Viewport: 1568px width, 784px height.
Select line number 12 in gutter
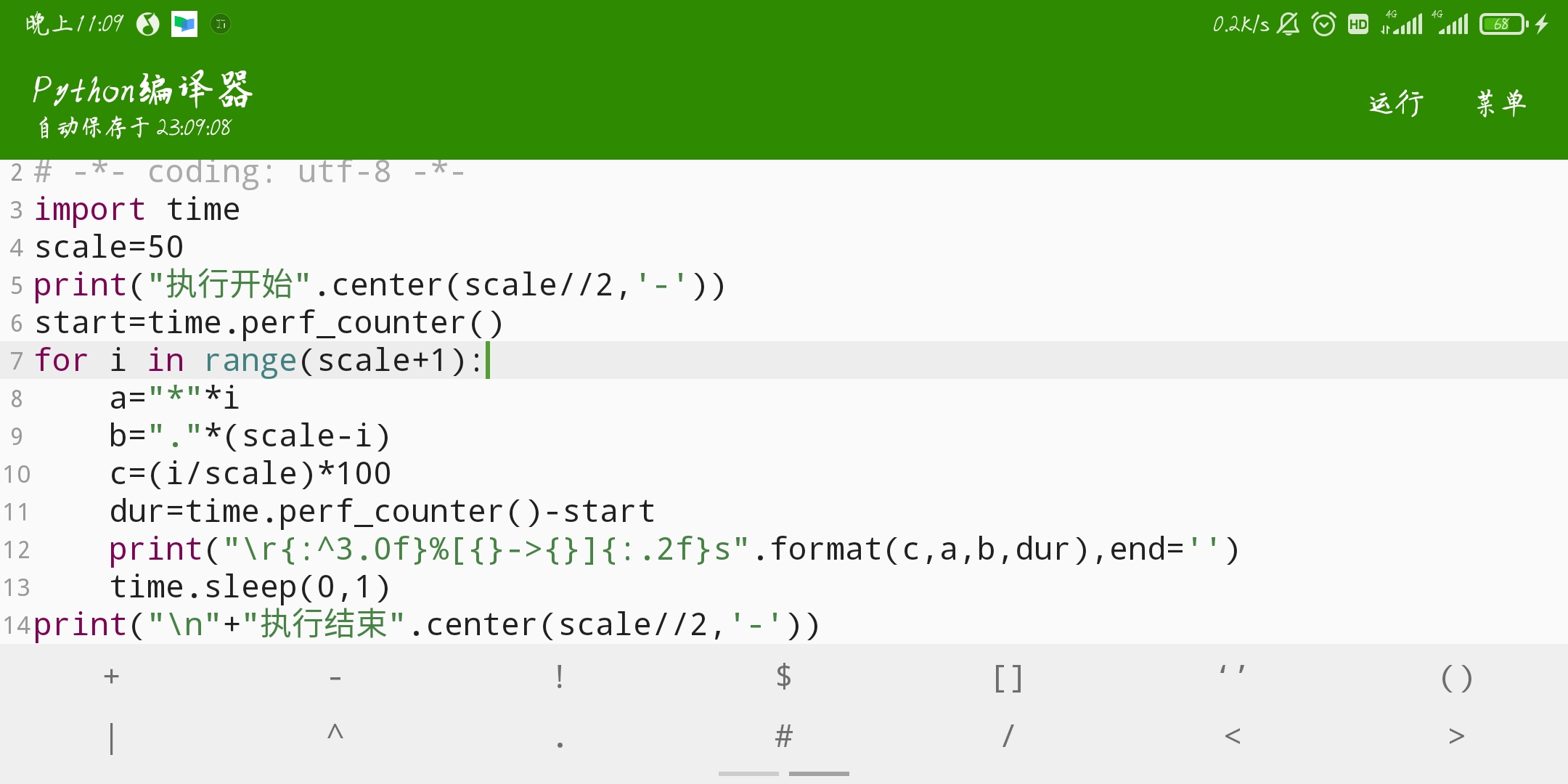pos(16,550)
